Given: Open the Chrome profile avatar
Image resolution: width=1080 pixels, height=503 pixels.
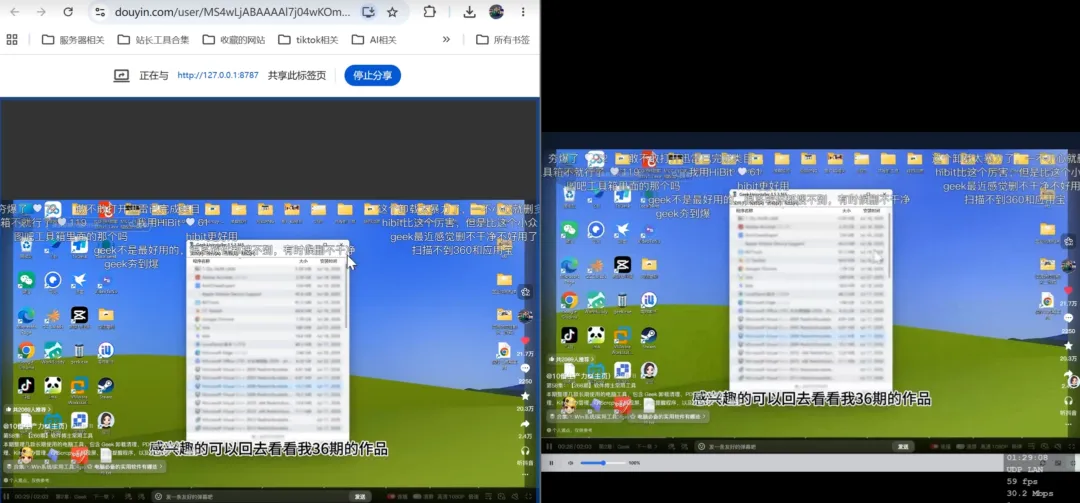Looking at the screenshot, I should pos(496,12).
